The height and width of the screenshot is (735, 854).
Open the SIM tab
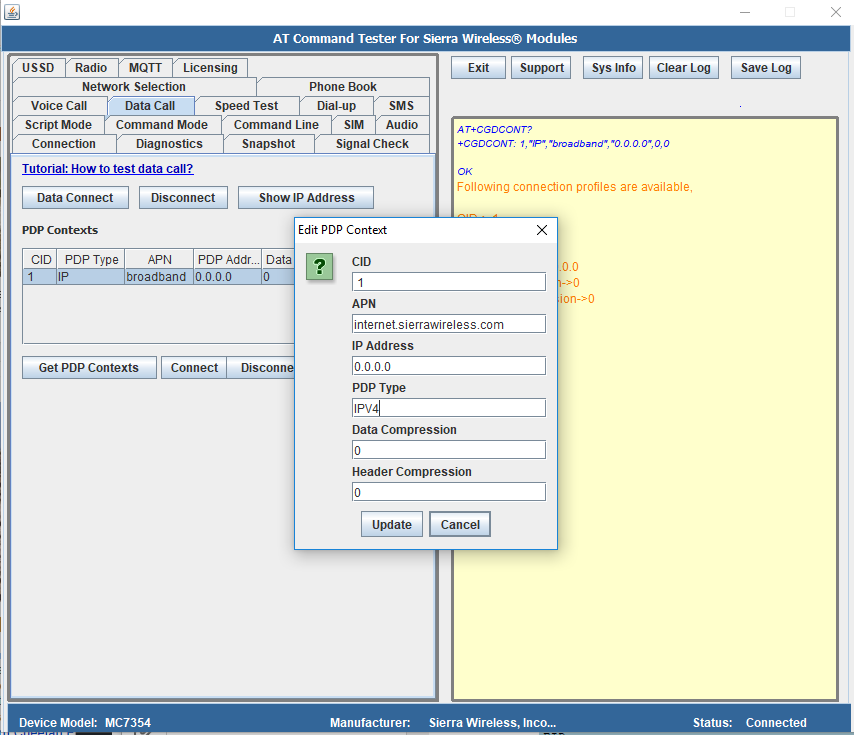point(353,125)
